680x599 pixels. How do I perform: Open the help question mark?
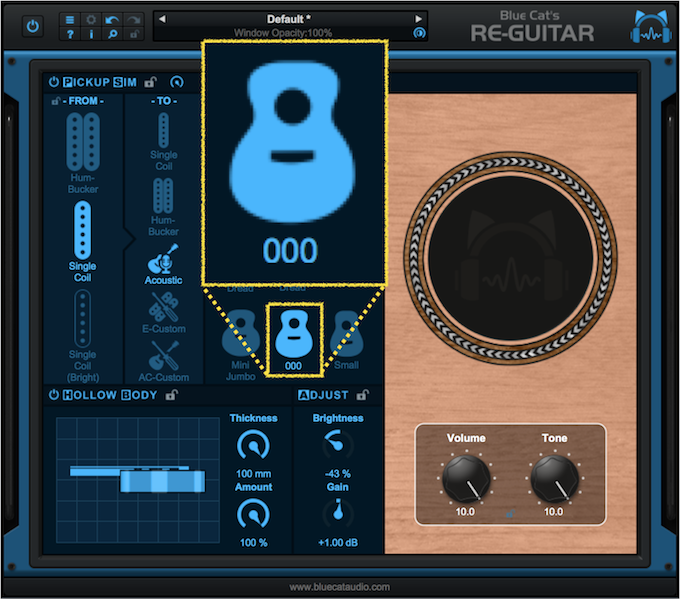[x=70, y=34]
